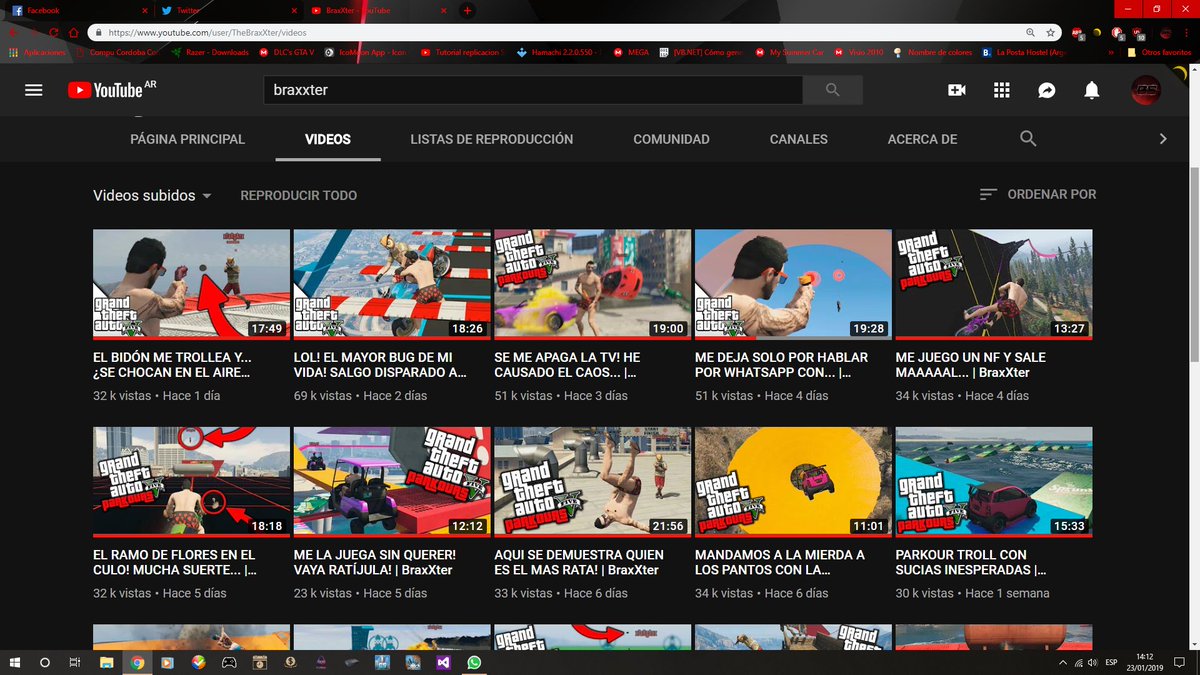Open the COMUNIDAD tab

click(x=671, y=139)
